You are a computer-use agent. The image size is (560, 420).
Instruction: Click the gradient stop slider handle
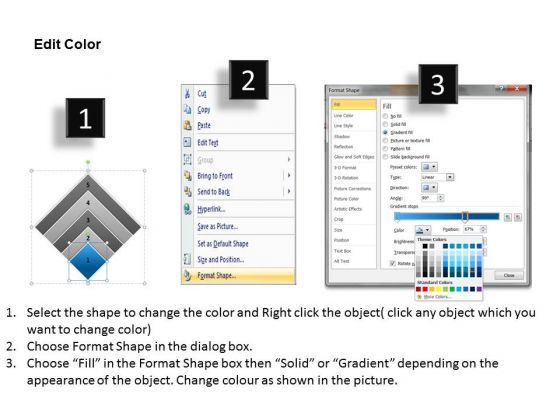click(x=465, y=217)
